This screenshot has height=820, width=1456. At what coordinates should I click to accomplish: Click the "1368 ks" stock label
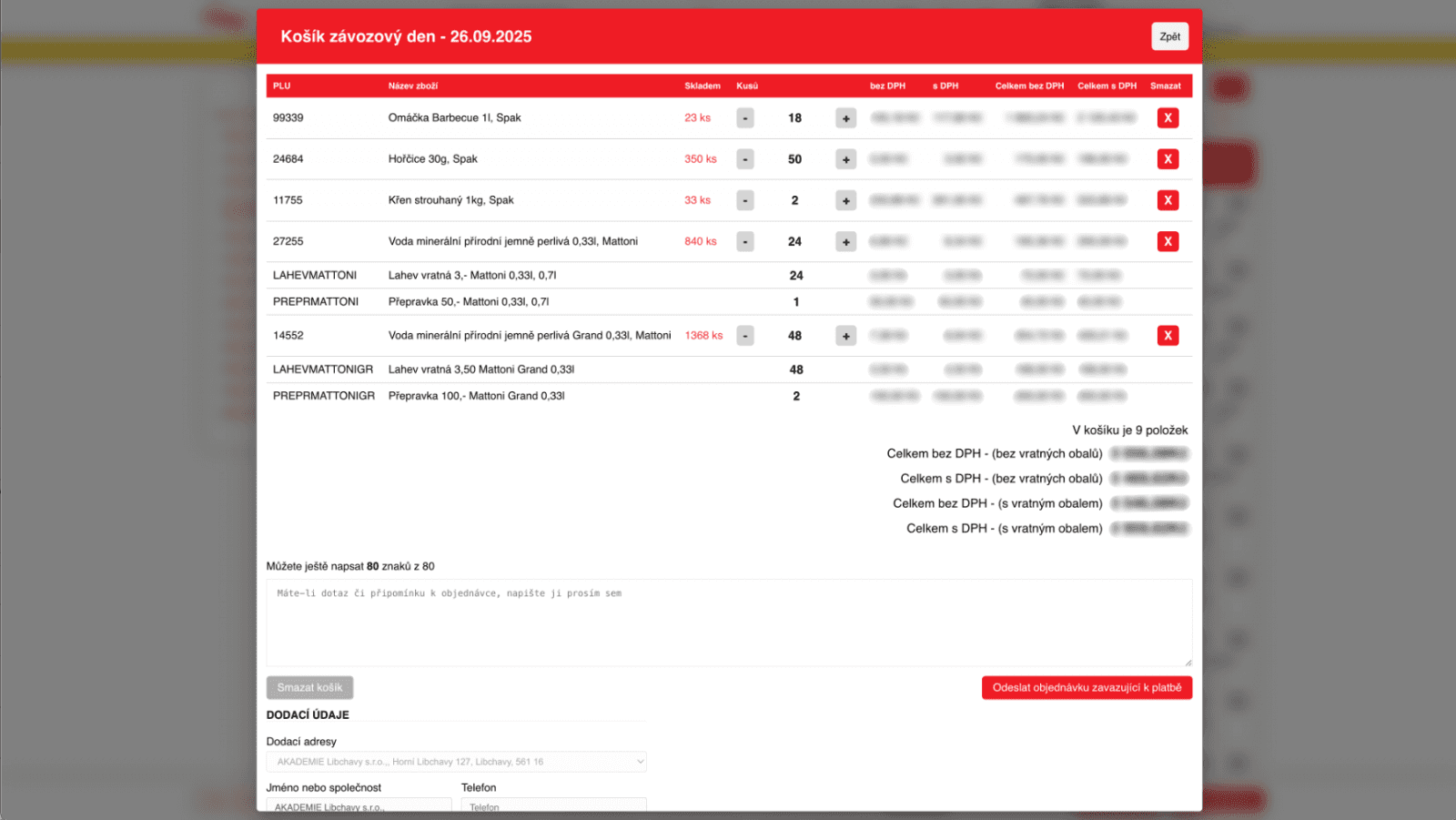pos(703,335)
